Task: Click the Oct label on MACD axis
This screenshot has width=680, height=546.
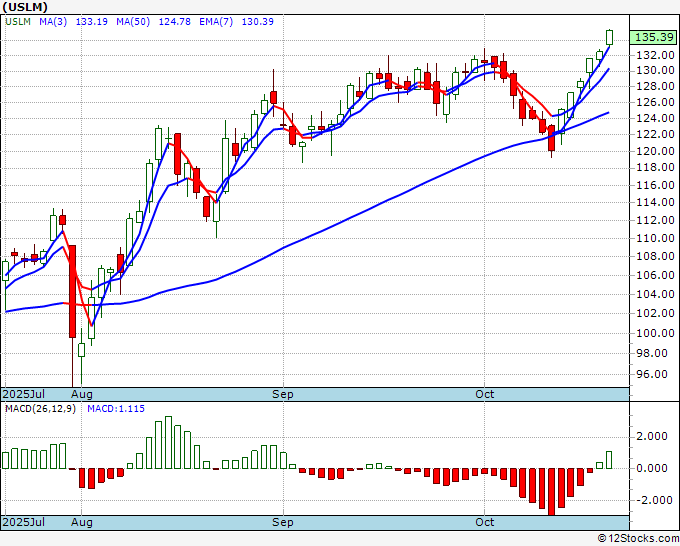Action: point(484,522)
